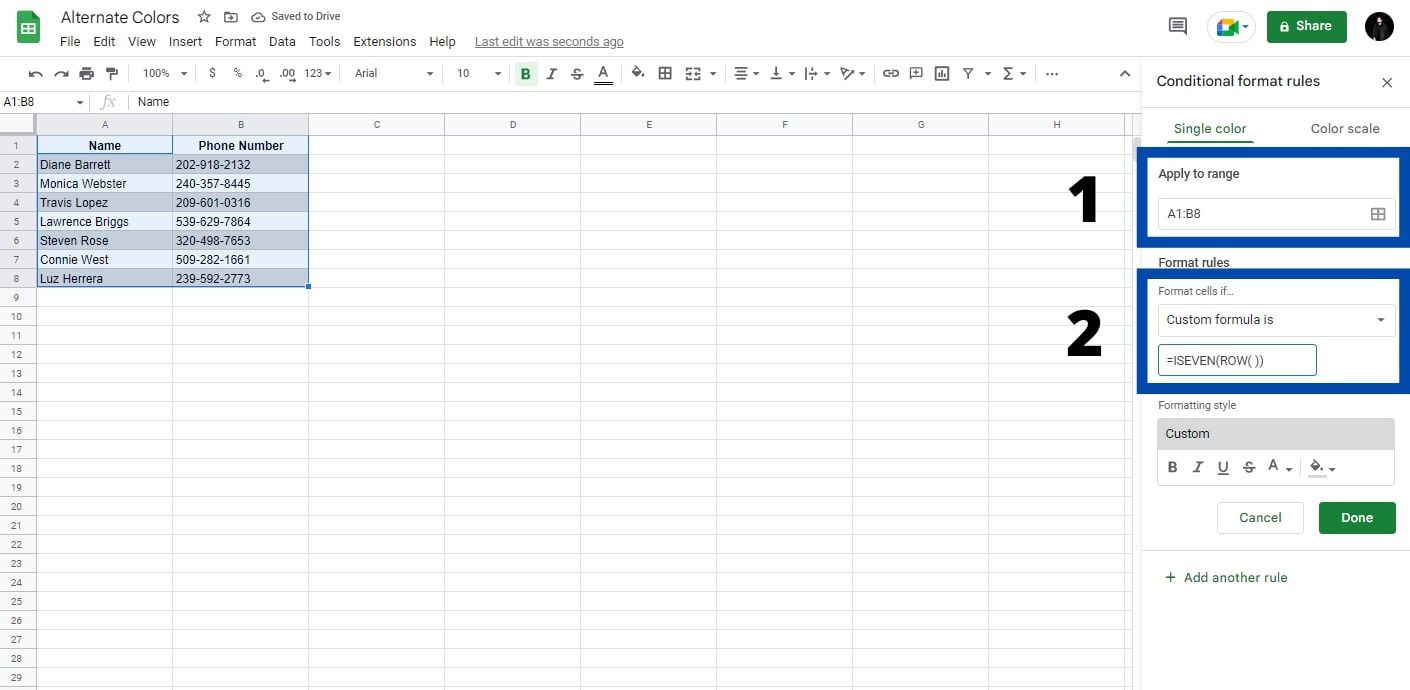
Task: Open the File menu
Action: 70,41
